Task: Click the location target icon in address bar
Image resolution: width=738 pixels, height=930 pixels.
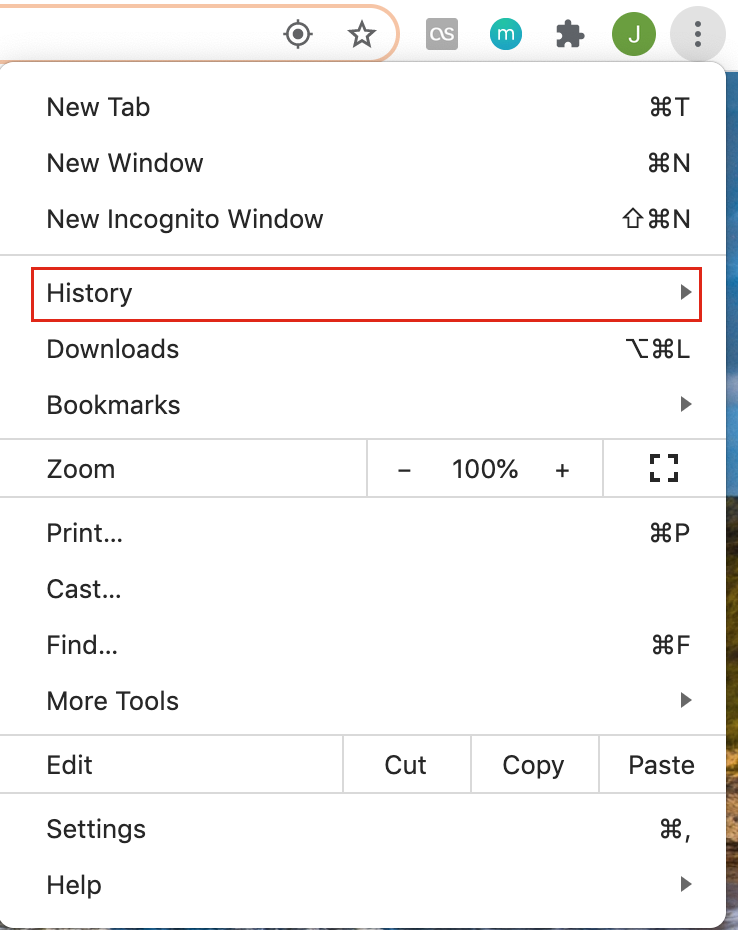Action: tap(298, 34)
